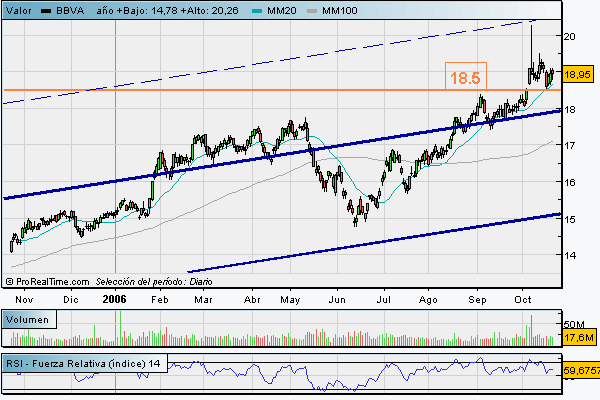600x400 pixels.
Task: Click the BBVA black legend swatch
Action: 46,11
